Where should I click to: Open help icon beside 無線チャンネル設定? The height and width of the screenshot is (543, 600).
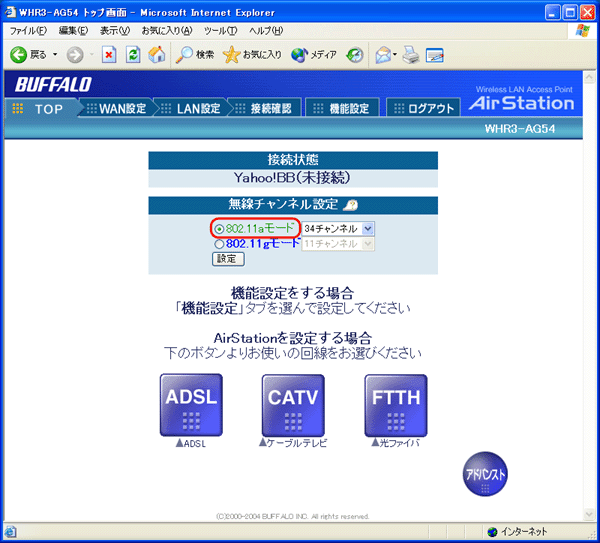click(351, 205)
